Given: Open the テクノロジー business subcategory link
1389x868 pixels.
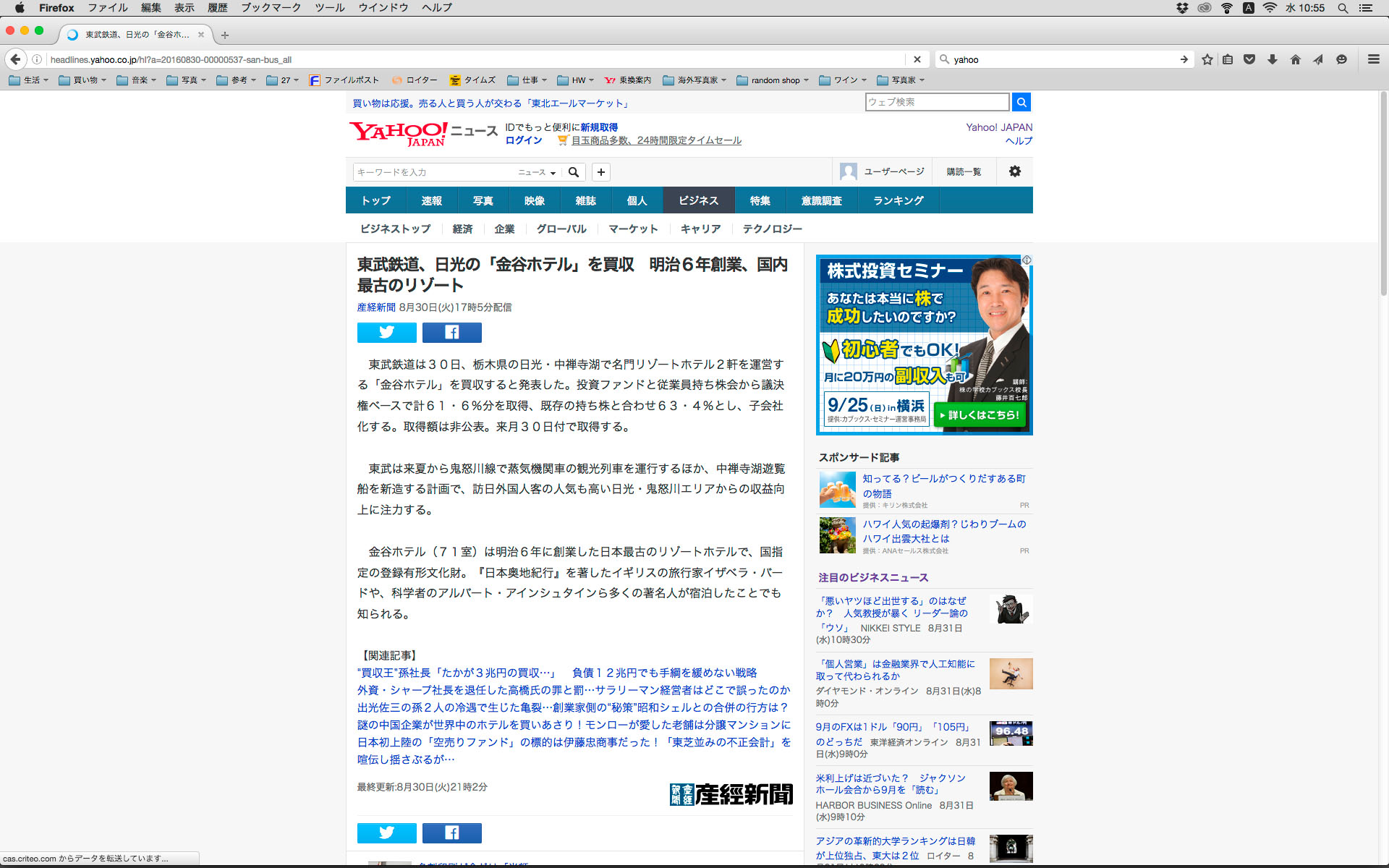Looking at the screenshot, I should (x=772, y=229).
